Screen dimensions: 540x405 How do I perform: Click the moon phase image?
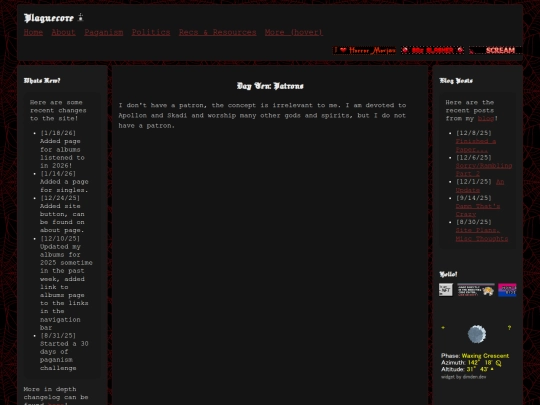click(x=477, y=334)
